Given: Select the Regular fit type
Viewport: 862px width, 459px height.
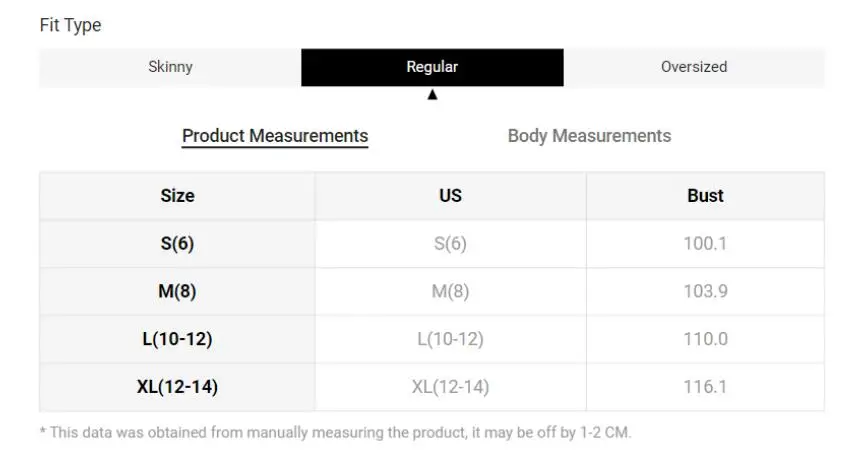Looking at the screenshot, I should point(432,67).
